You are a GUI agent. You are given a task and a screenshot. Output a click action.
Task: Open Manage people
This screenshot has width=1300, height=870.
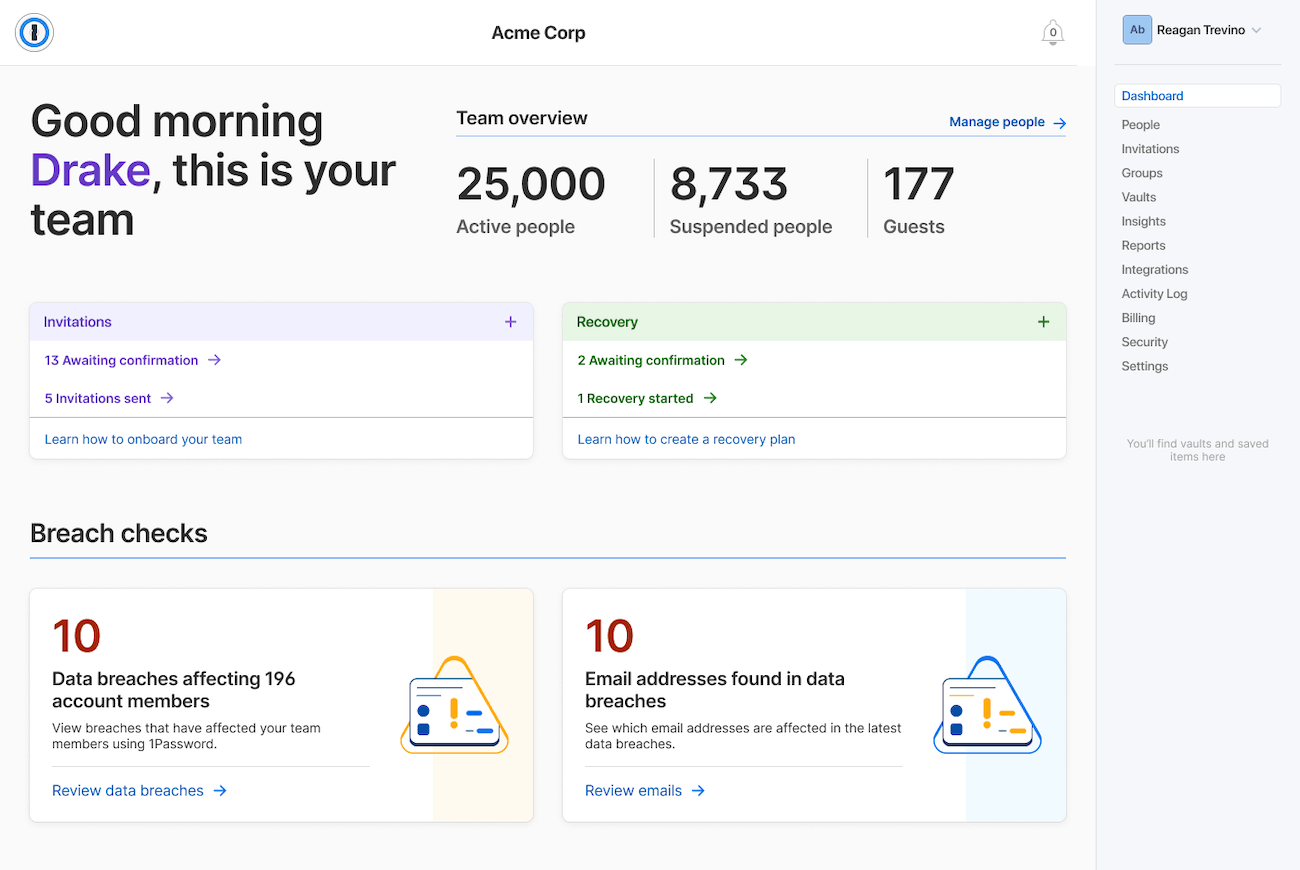point(997,122)
